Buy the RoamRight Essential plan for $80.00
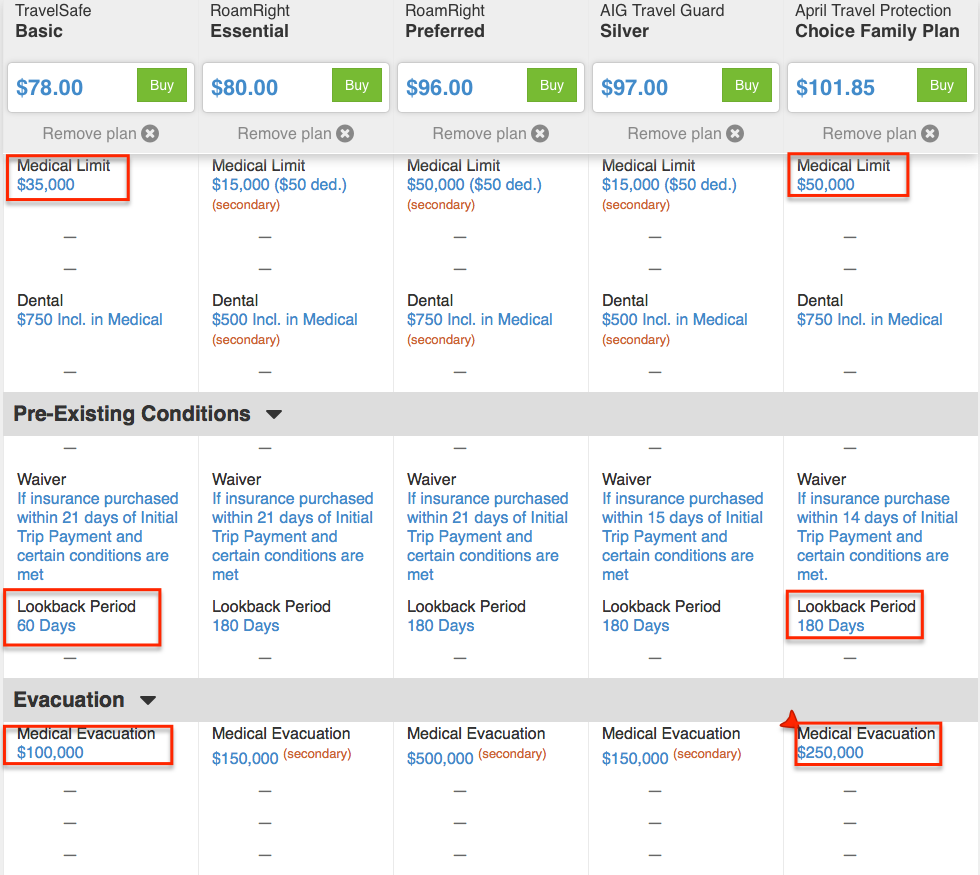This screenshot has width=980, height=875. [357, 85]
